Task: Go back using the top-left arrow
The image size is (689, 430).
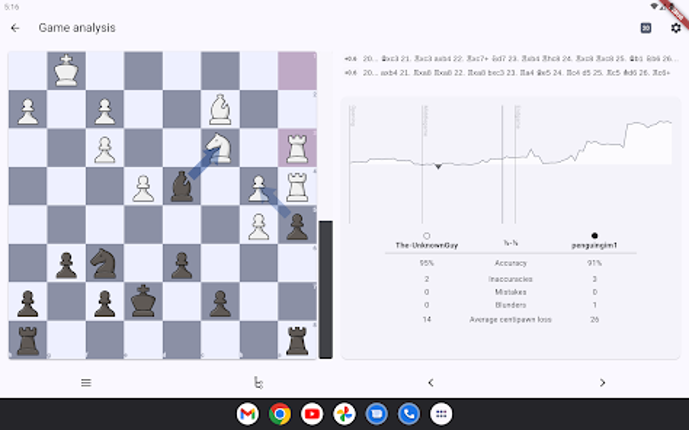Action: click(15, 28)
